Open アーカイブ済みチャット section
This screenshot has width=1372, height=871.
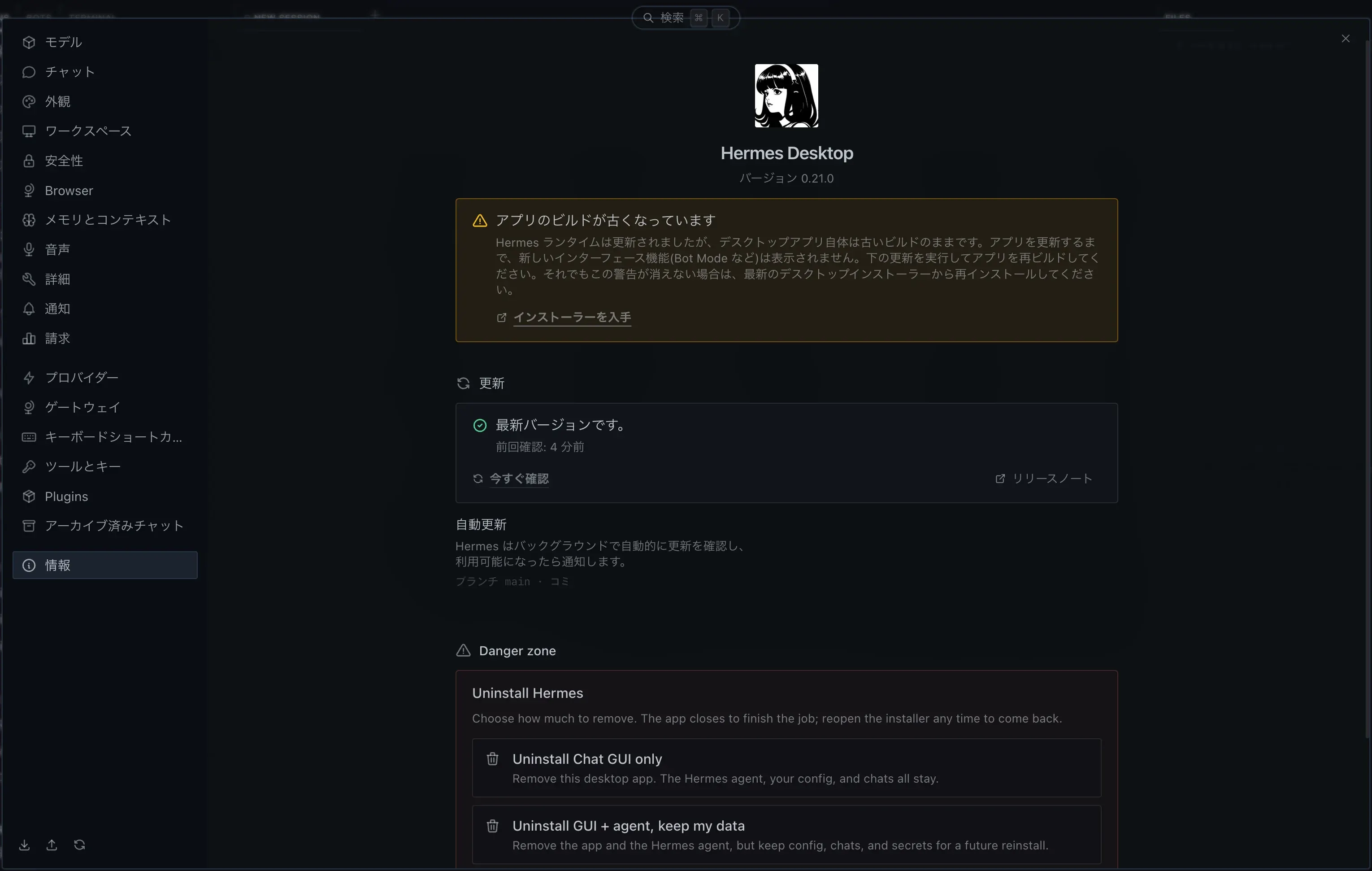pyautogui.click(x=105, y=526)
